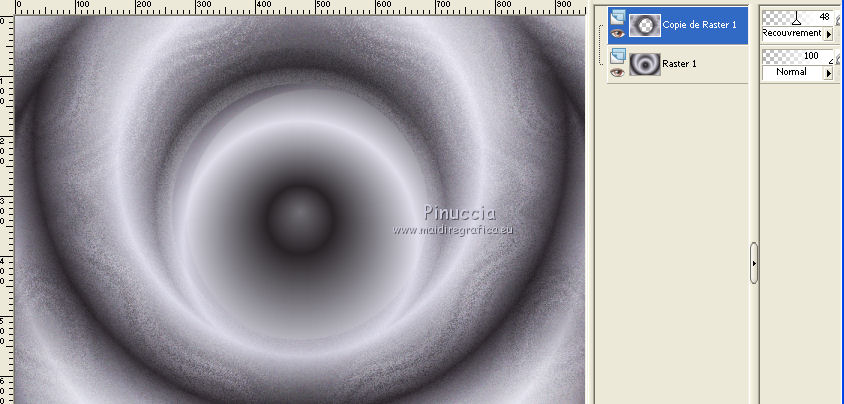This screenshot has width=844, height=404.
Task: Open the Recouvrement blend mode dropdown arrow
Action: pyautogui.click(x=828, y=34)
